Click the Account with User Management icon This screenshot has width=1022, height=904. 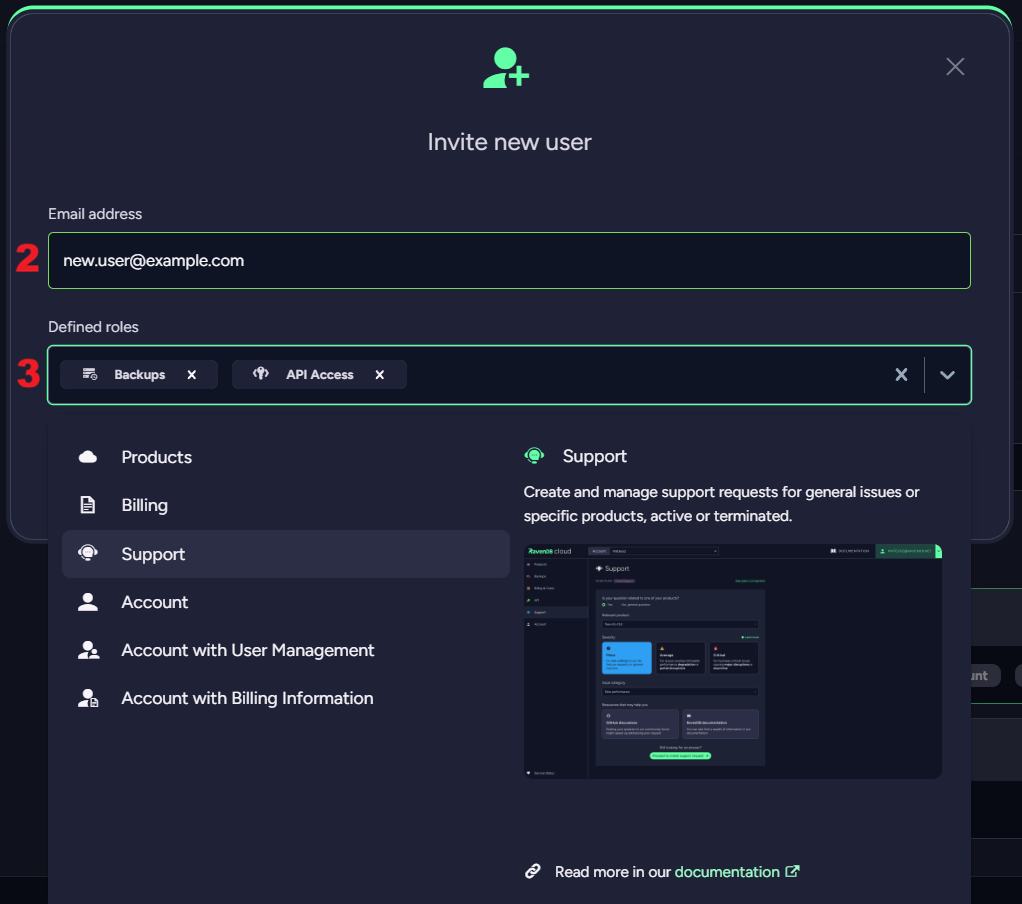[x=88, y=650]
